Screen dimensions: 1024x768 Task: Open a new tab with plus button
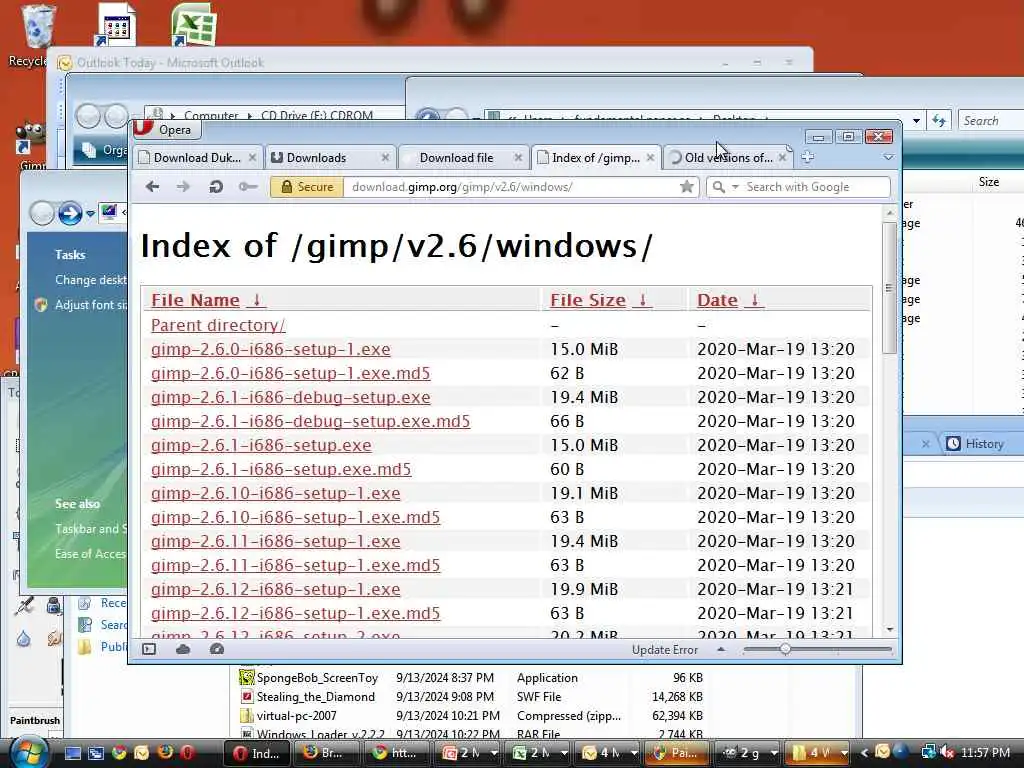pyautogui.click(x=808, y=157)
